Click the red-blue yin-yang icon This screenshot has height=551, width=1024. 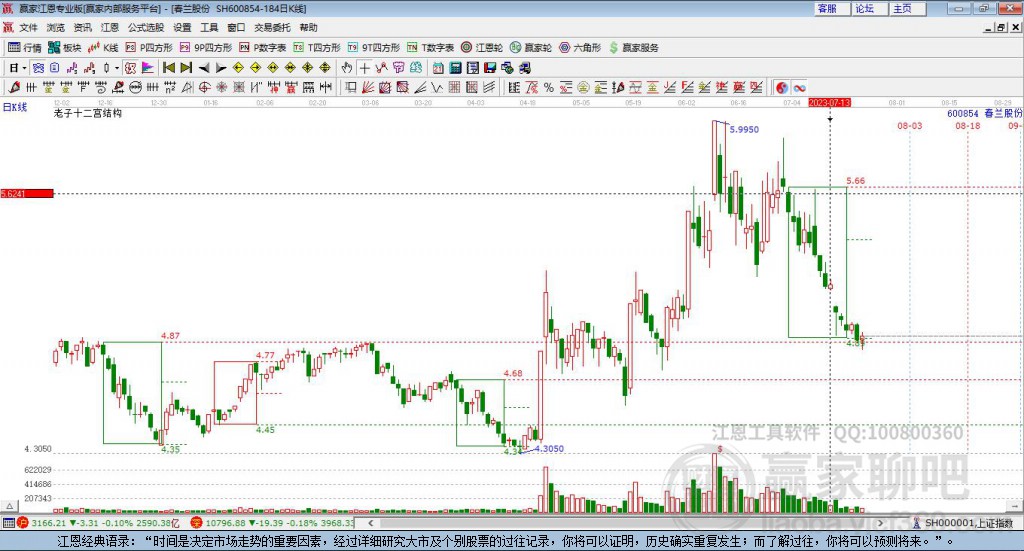(781, 87)
